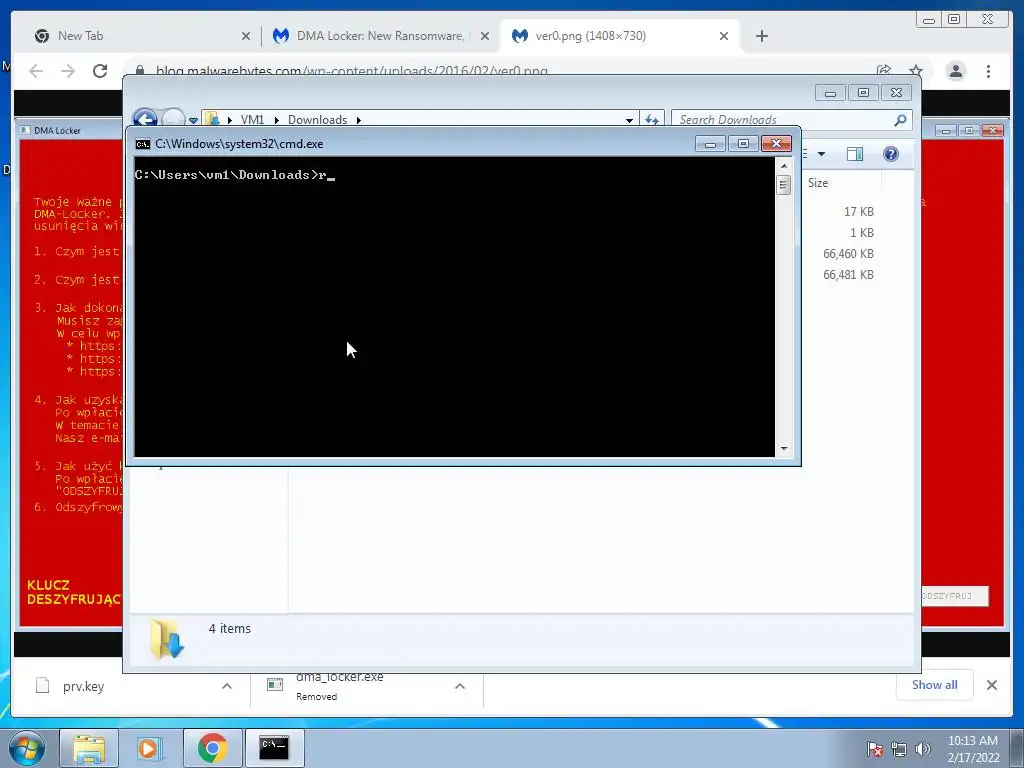
Task: Close the cmd.exe window
Action: (776, 144)
